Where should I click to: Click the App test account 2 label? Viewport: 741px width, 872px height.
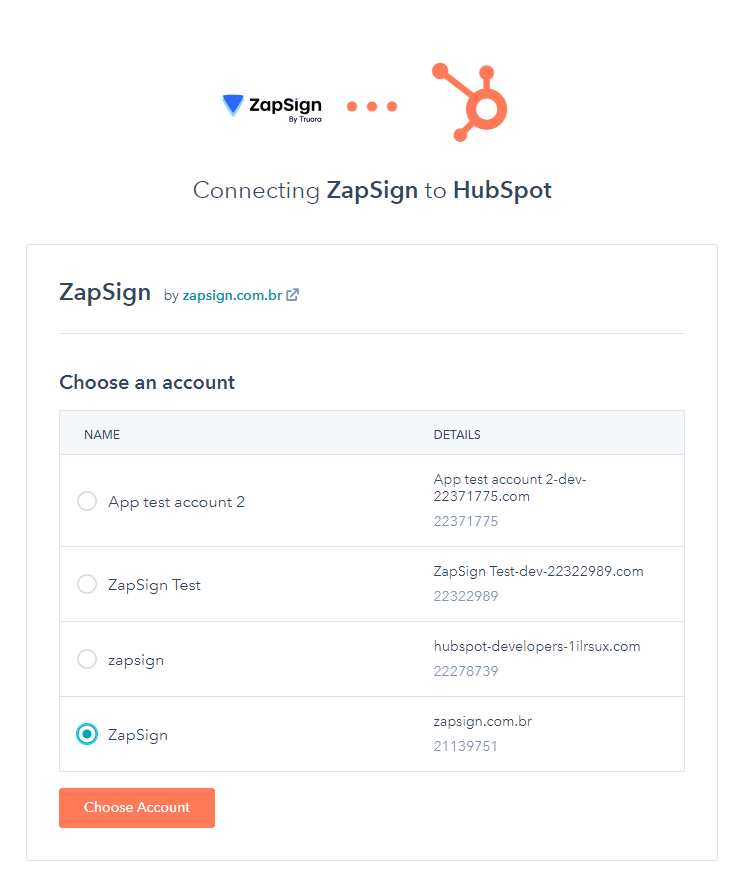pyautogui.click(x=176, y=502)
